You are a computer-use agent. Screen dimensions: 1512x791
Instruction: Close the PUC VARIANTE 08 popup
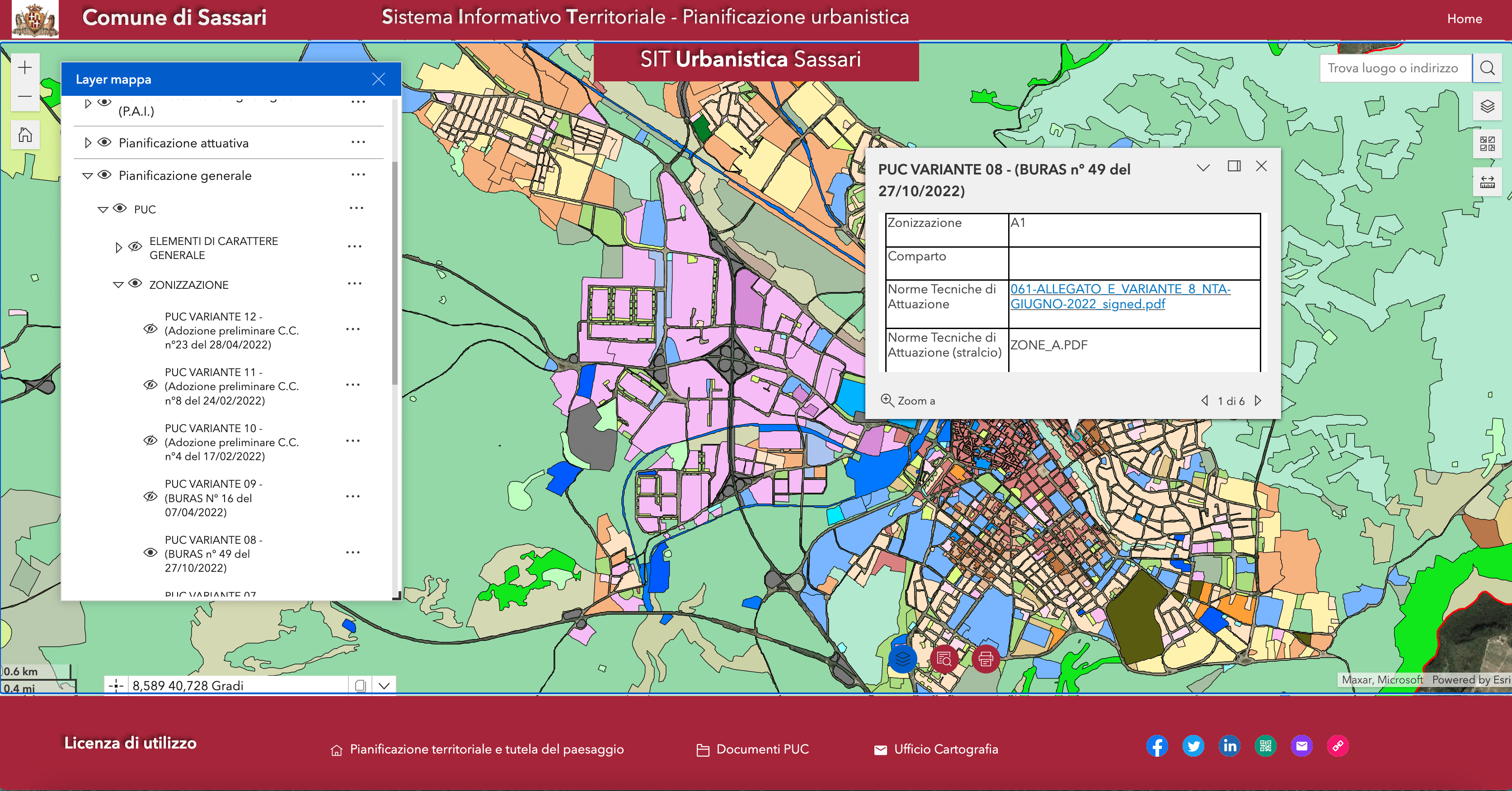(1261, 167)
